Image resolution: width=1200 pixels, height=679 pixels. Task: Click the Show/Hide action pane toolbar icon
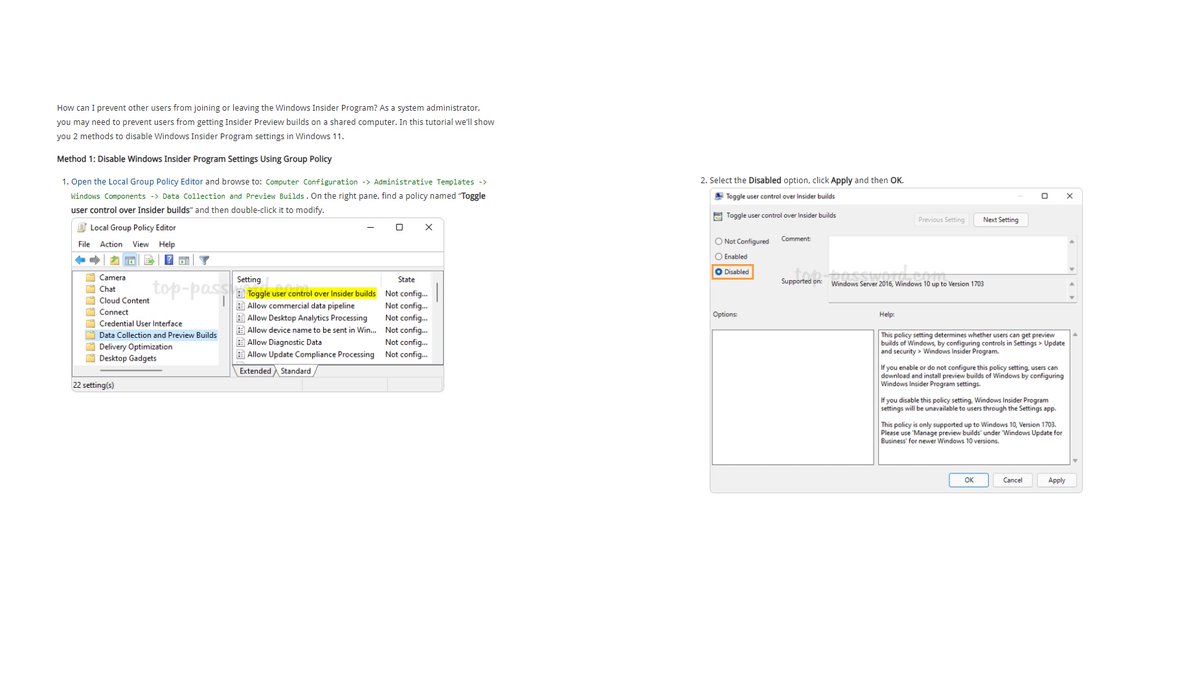click(x=184, y=260)
